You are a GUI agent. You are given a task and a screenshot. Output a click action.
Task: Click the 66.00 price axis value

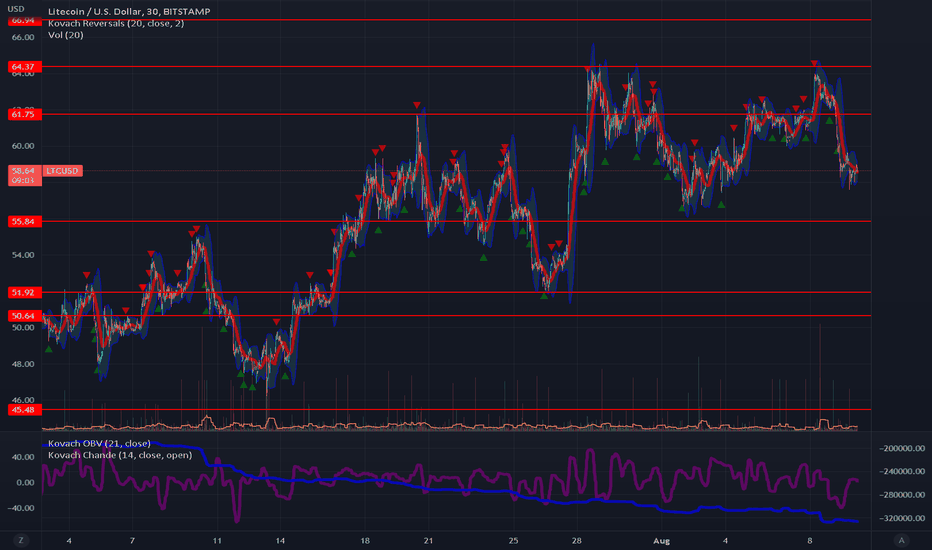(23, 37)
